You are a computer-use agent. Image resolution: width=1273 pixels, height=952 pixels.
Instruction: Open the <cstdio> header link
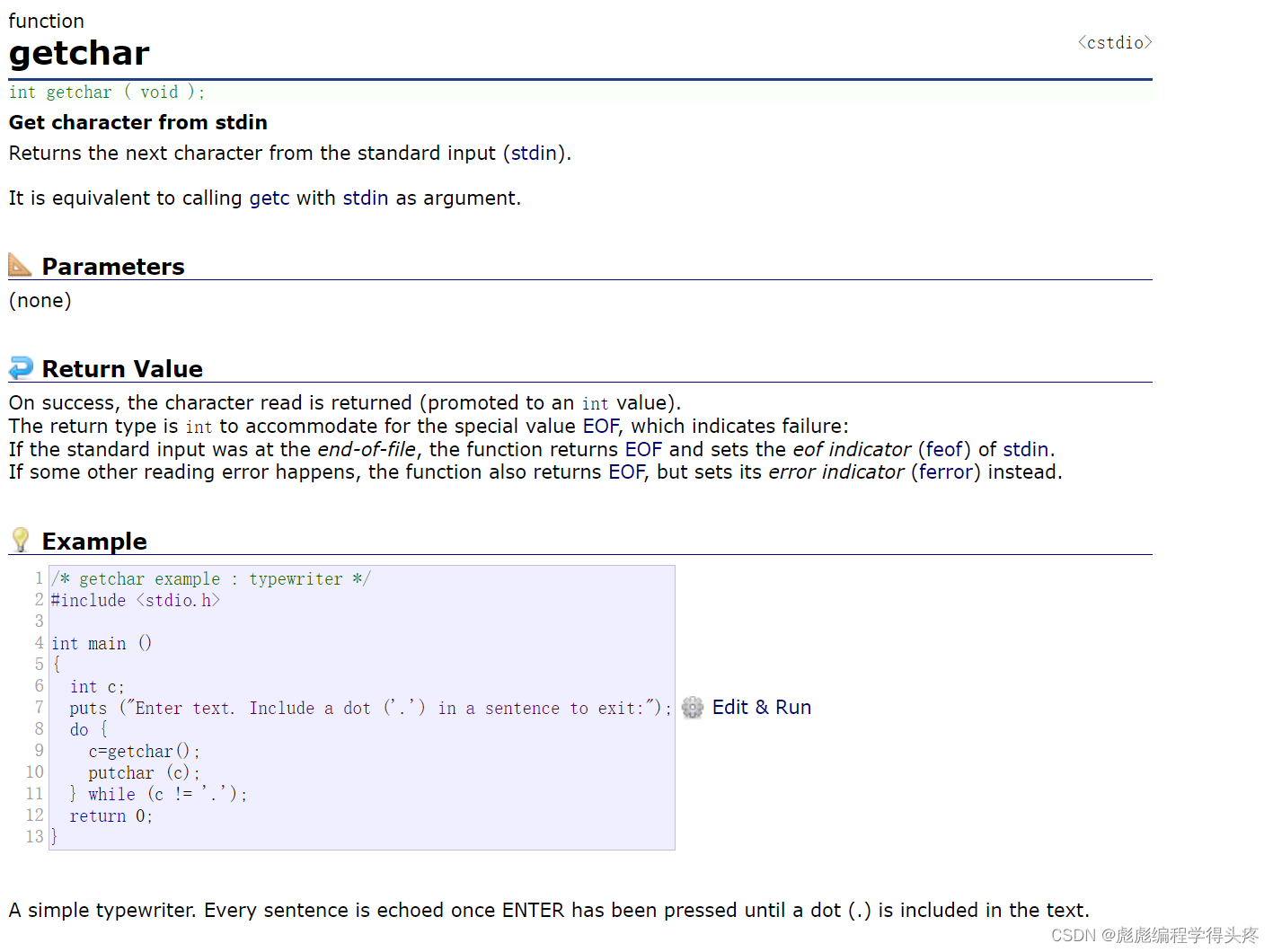[x=1115, y=42]
